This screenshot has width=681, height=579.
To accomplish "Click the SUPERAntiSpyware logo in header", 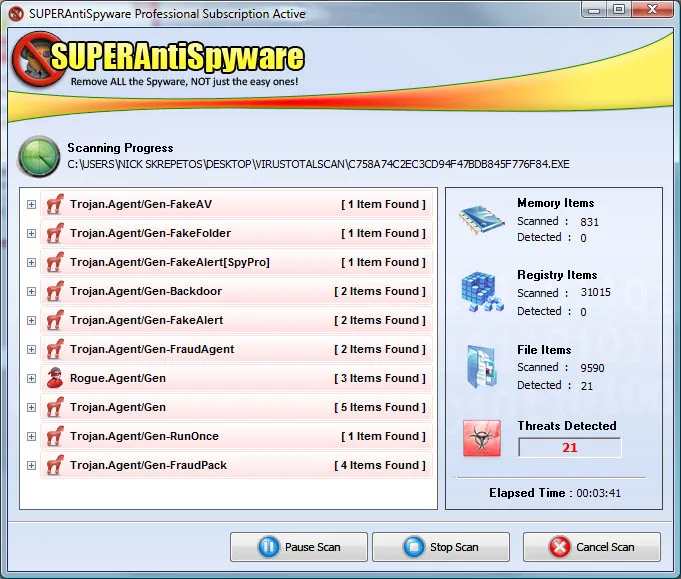I will (158, 60).
